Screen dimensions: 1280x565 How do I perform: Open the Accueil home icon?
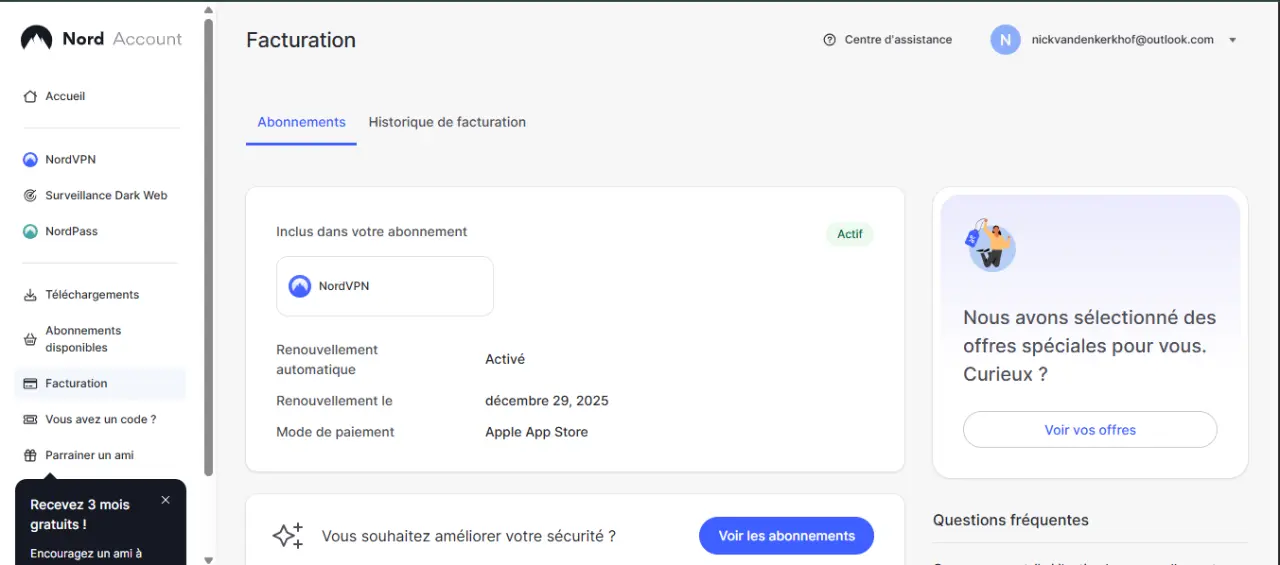30,97
